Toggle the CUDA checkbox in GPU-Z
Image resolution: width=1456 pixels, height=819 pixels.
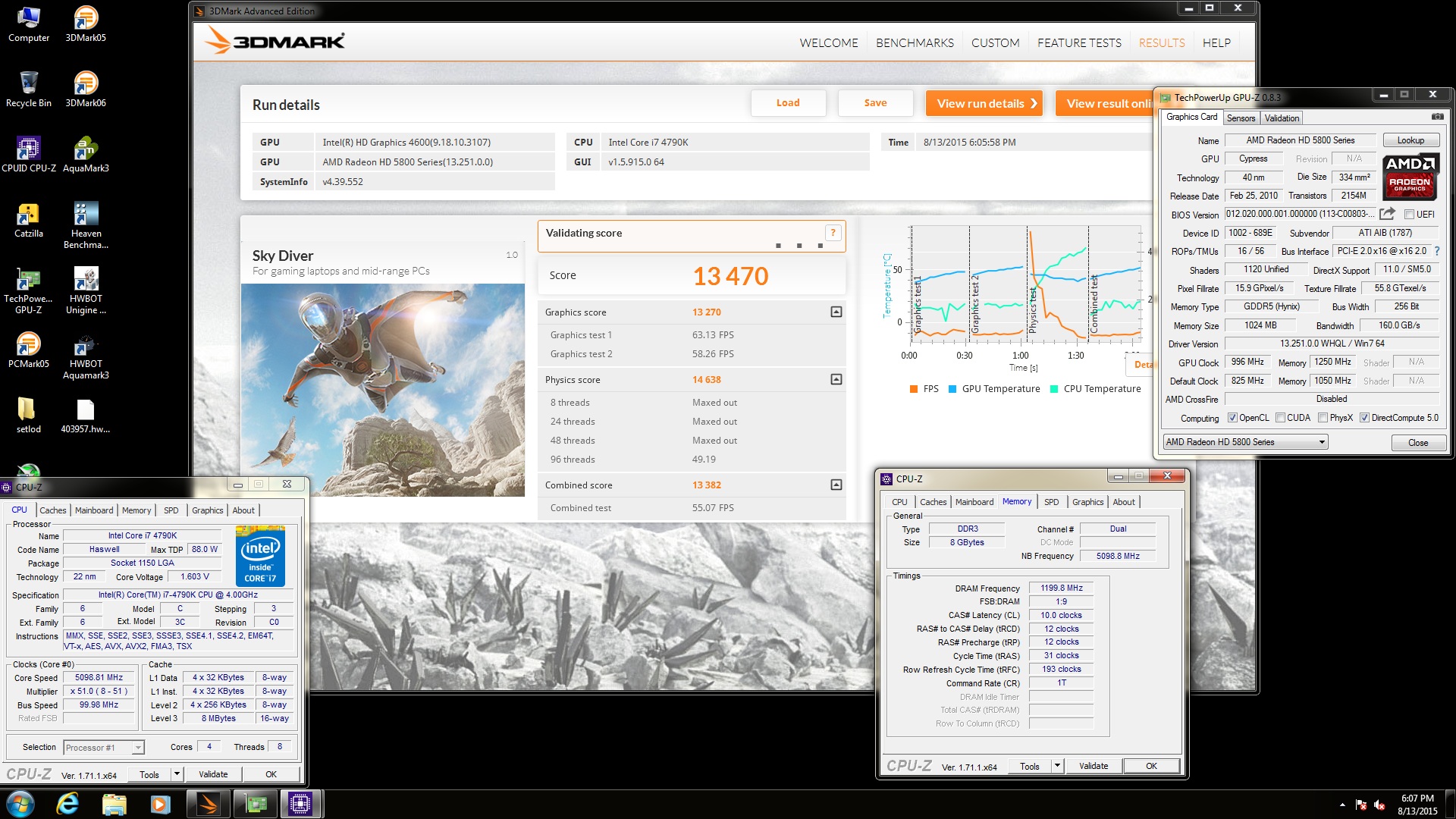[x=1280, y=418]
